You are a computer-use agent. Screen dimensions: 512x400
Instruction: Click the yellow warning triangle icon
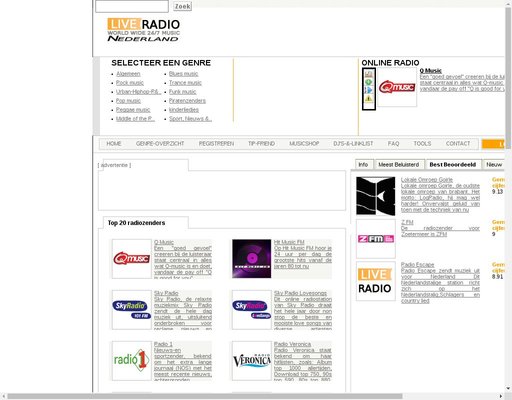click(x=368, y=98)
